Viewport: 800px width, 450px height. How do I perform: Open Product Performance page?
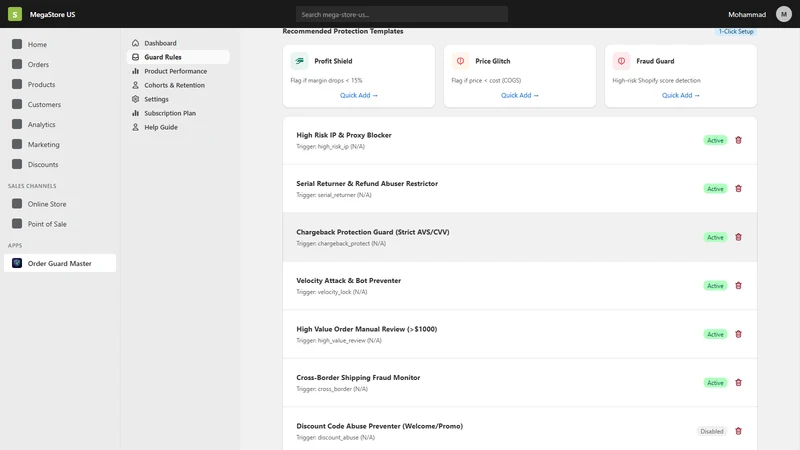pyautogui.click(x=178, y=71)
